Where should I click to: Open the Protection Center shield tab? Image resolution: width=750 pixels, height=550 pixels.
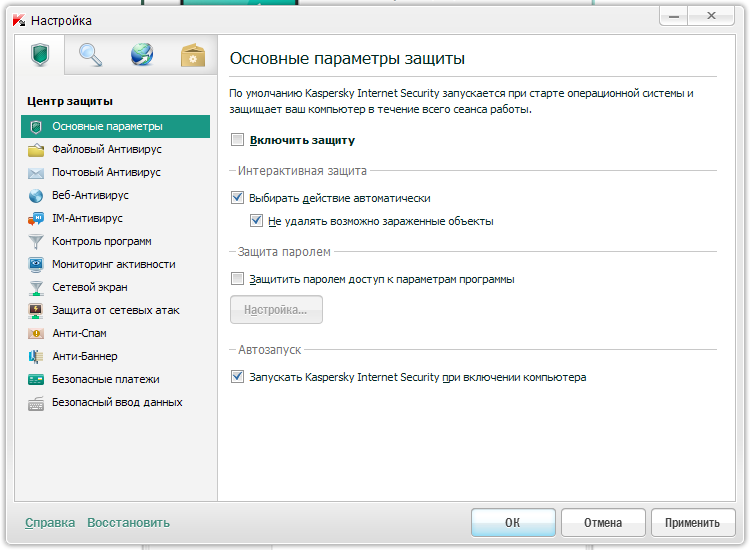tap(40, 55)
